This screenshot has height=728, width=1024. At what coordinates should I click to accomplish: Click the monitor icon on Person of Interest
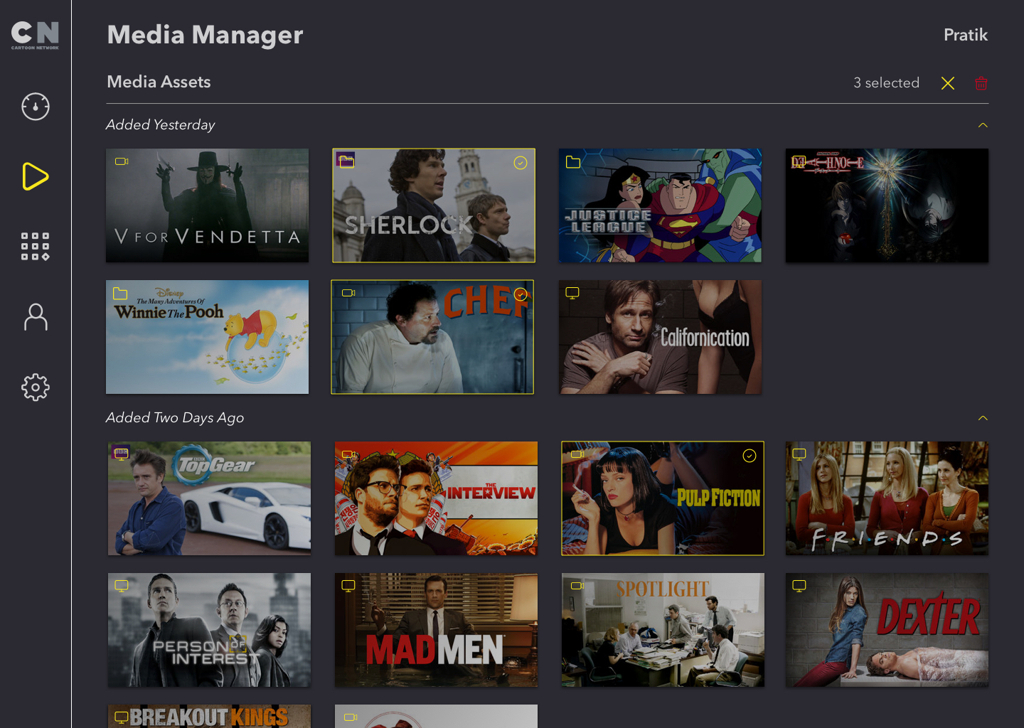pyautogui.click(x=122, y=586)
